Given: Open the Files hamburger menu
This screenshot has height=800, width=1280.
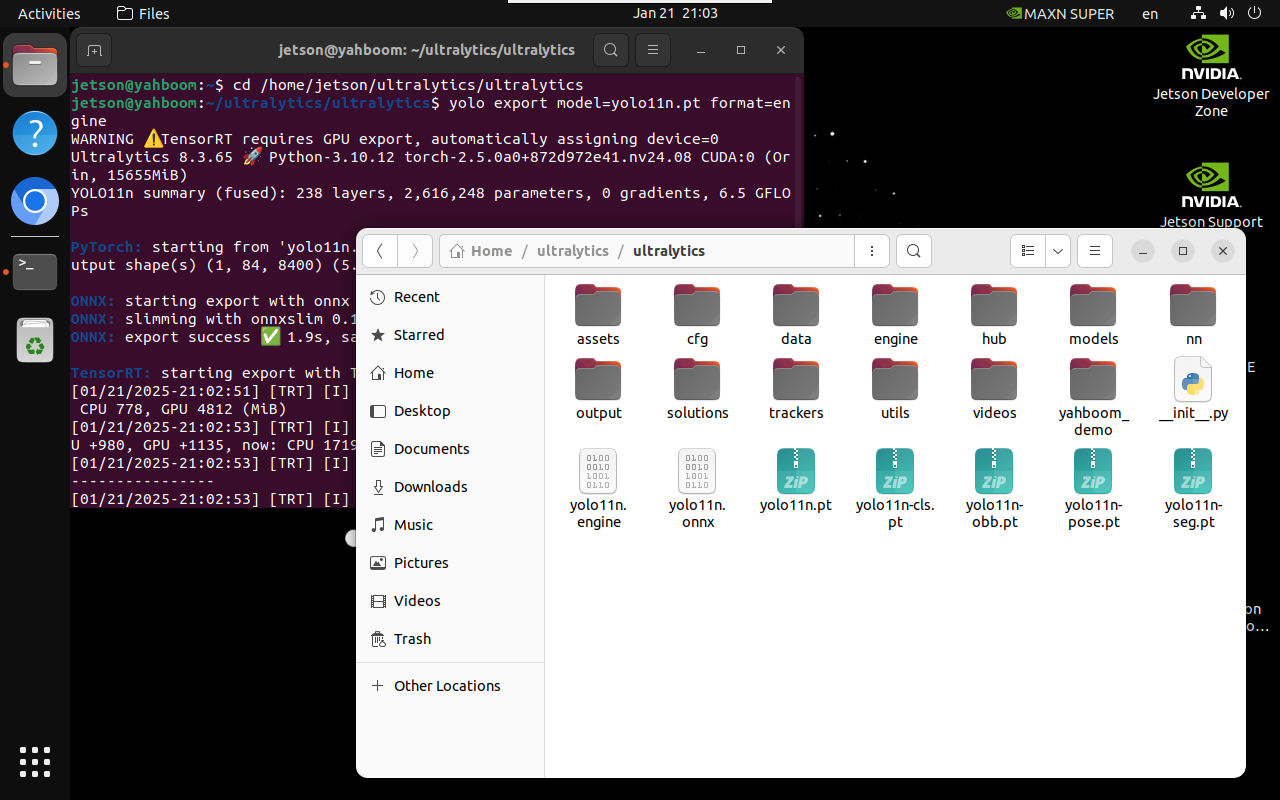Looking at the screenshot, I should pos(1095,251).
